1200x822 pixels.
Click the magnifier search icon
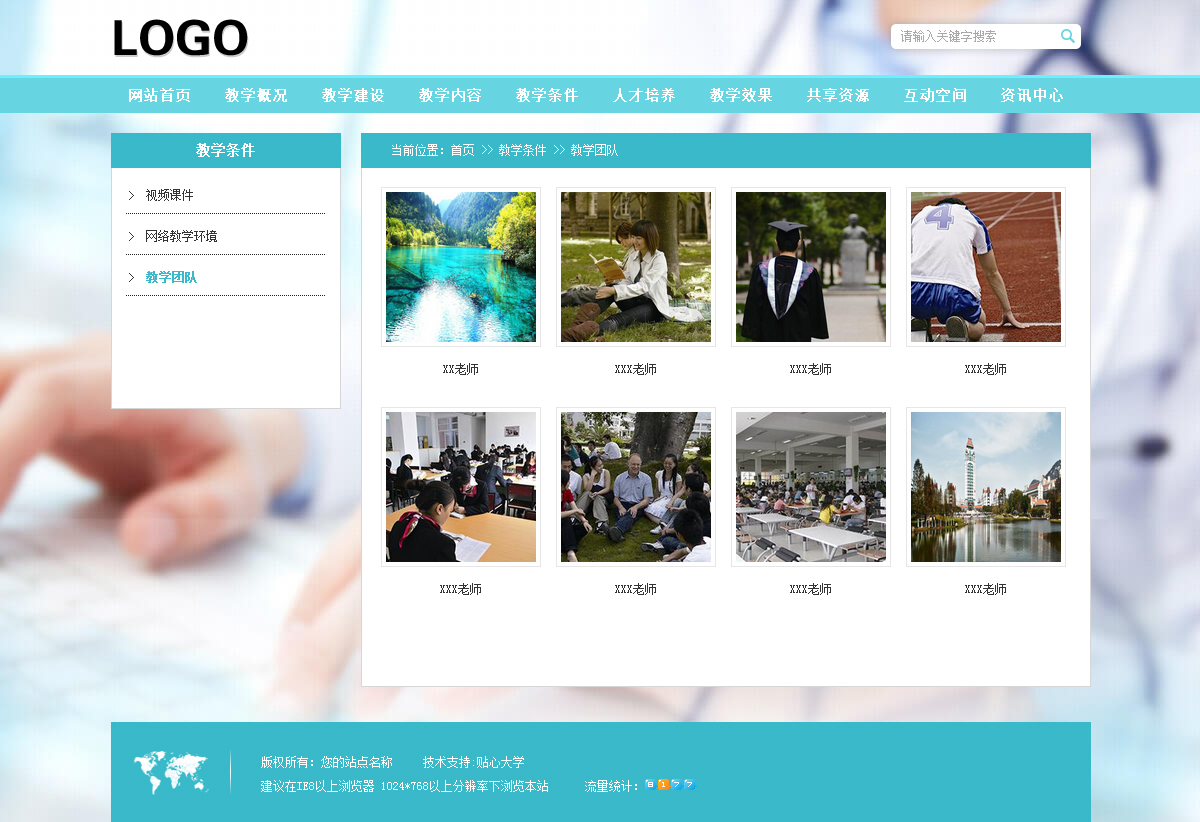click(x=1067, y=37)
